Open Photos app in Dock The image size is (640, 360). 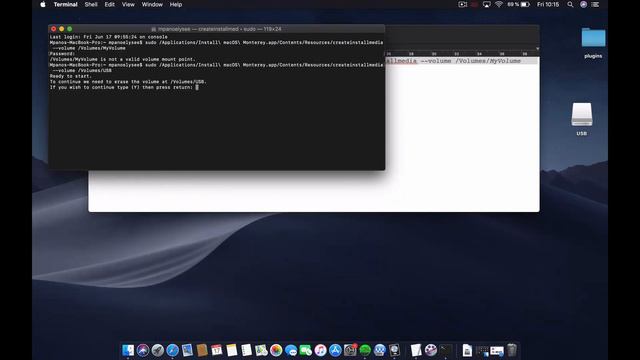[276, 350]
